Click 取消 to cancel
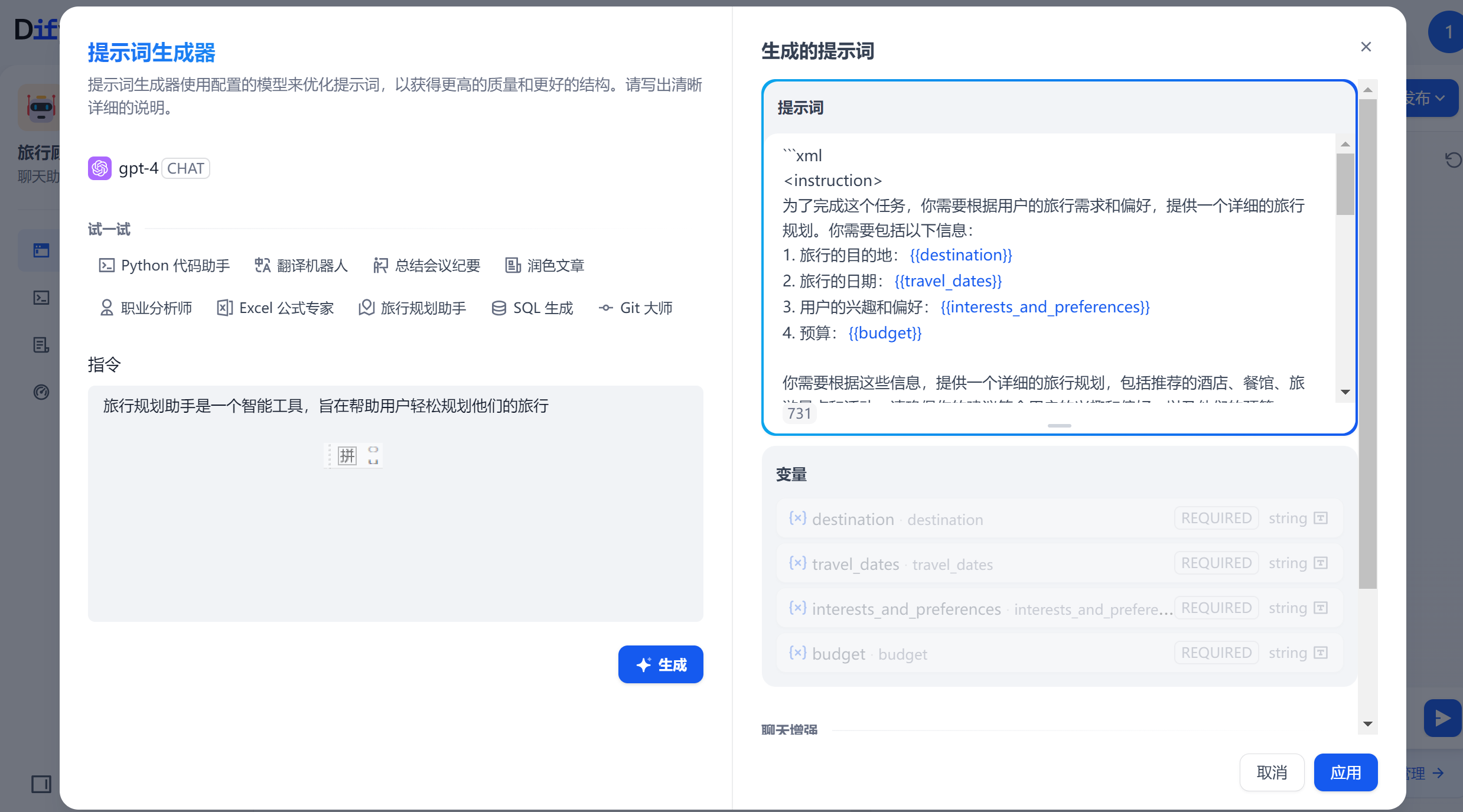This screenshot has width=1463, height=812. [x=1271, y=772]
